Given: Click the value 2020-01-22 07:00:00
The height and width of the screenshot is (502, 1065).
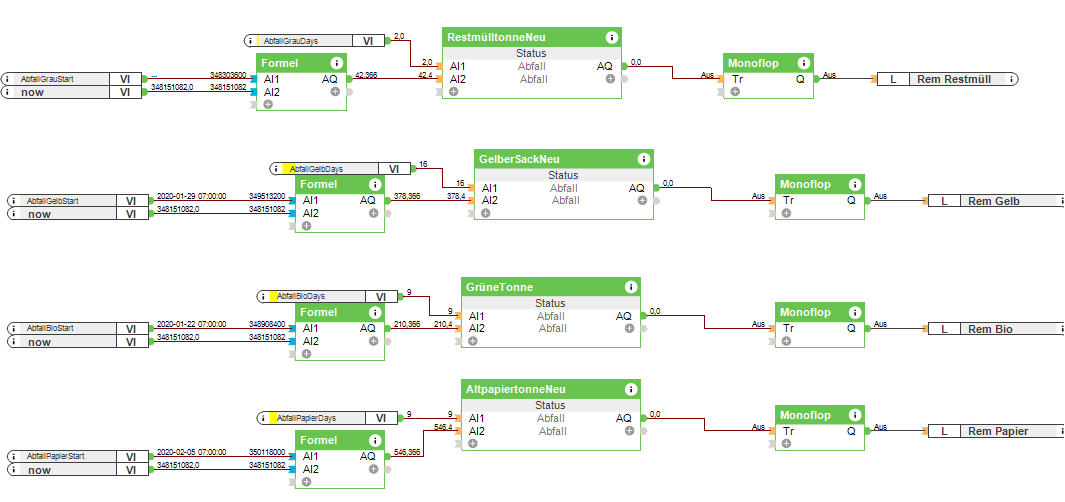Looking at the screenshot, I should click(x=192, y=324).
